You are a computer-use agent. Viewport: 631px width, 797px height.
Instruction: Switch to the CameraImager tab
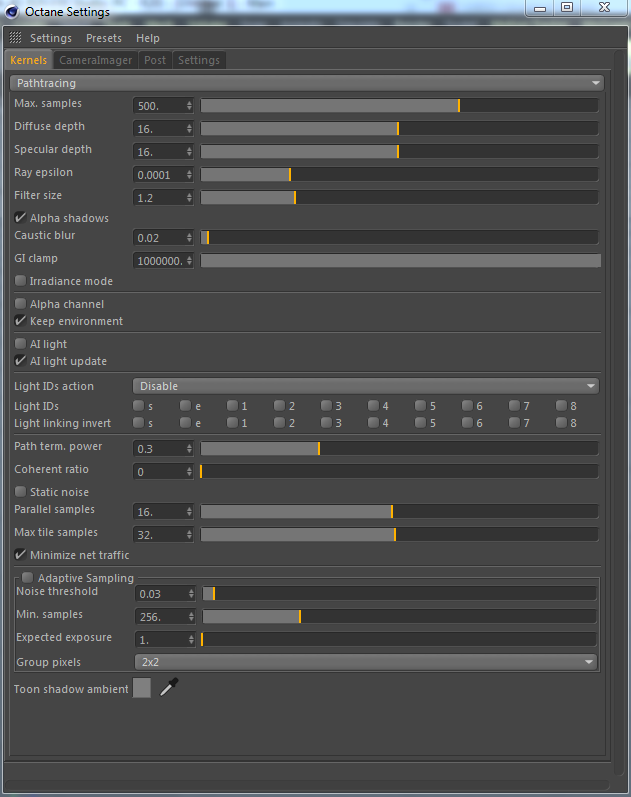95,60
